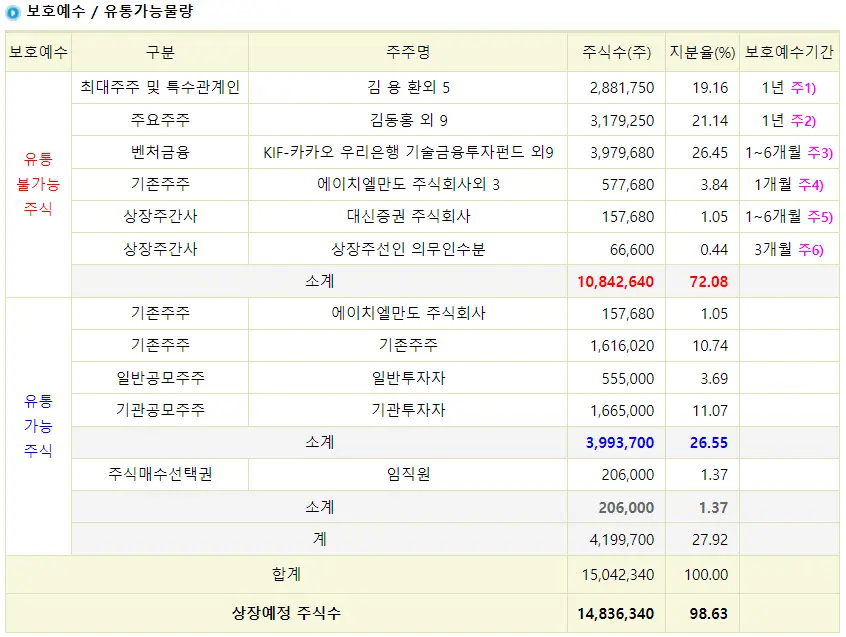
Task: Click the red 소계 value 10,842,640
Action: (615, 281)
